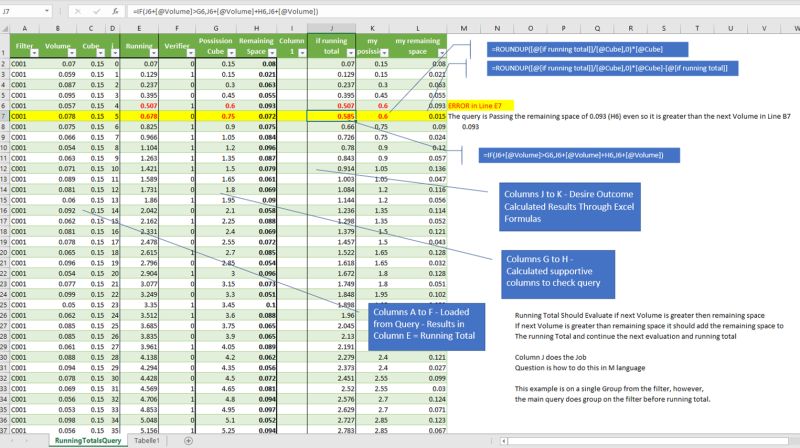The image size is (800, 448).
Task: Open the my remaining space filter dropdown
Action: tap(442, 53)
